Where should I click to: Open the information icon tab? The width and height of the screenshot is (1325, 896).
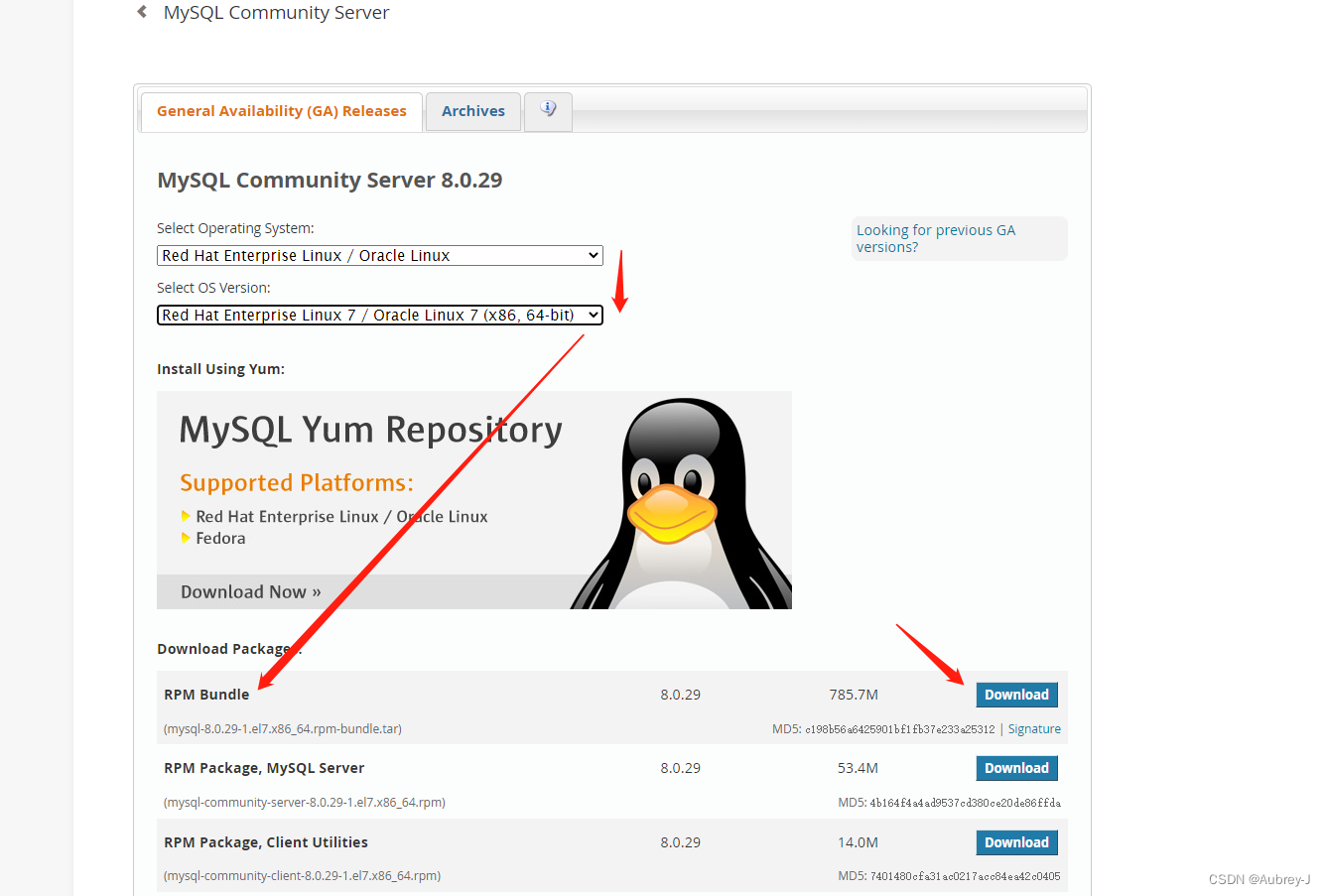[x=548, y=110]
